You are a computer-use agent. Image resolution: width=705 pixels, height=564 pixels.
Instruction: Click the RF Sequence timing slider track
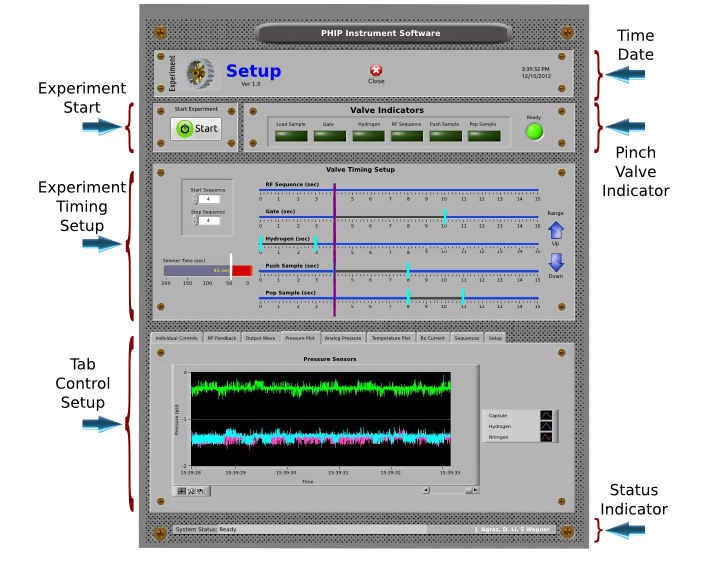point(399,190)
